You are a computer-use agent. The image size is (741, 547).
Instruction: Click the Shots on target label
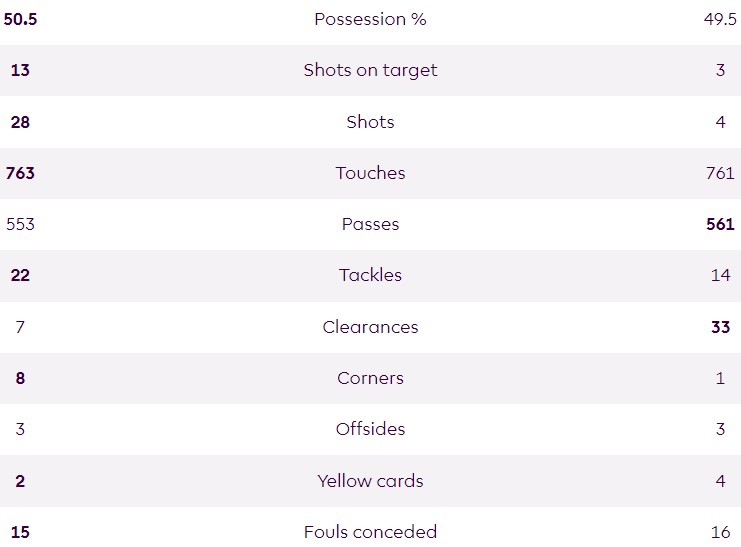[370, 70]
